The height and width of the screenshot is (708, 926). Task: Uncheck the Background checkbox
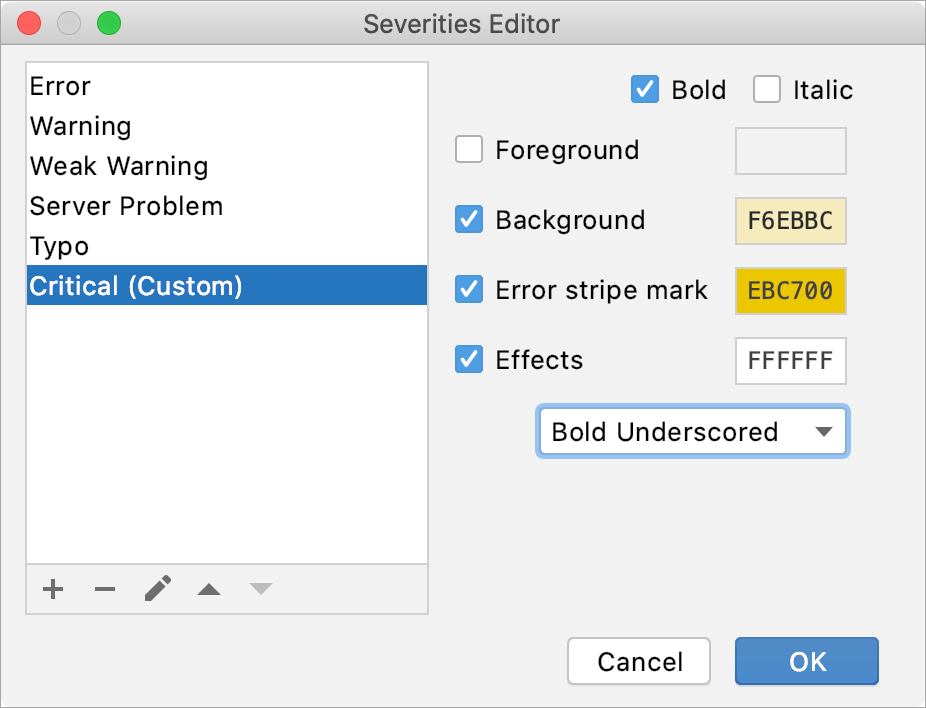click(469, 220)
